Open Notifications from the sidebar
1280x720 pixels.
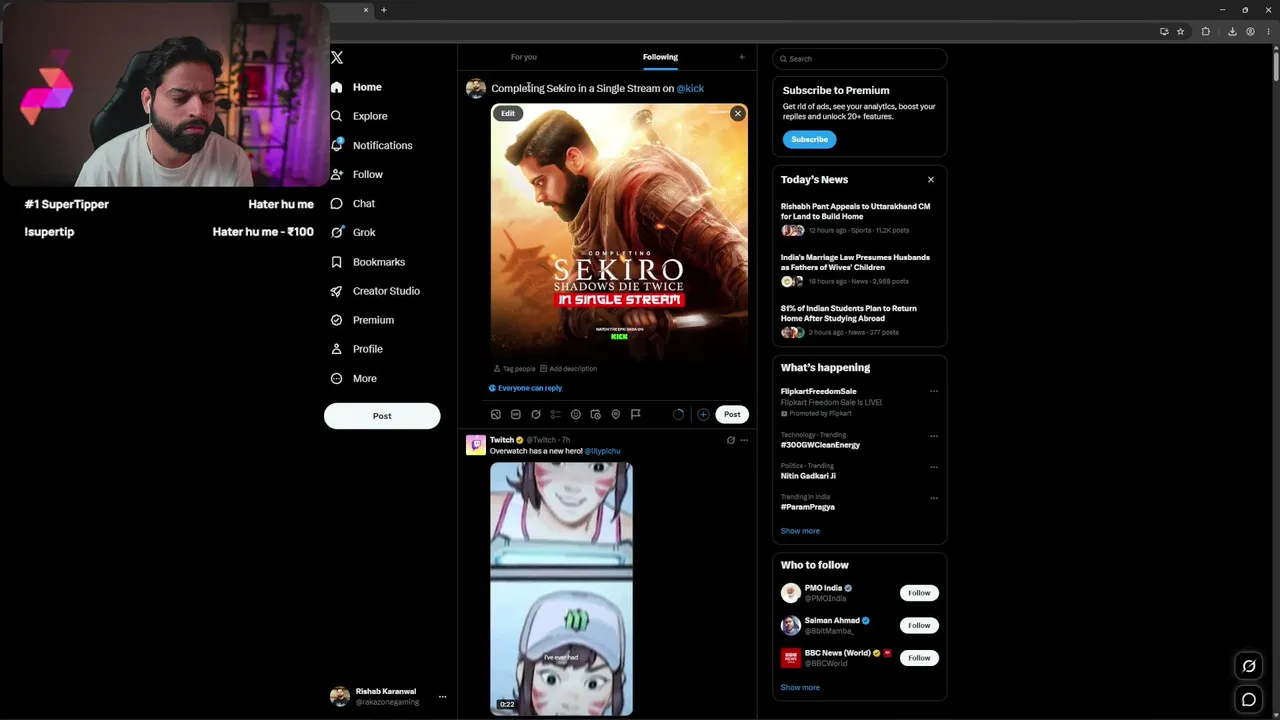[371, 145]
